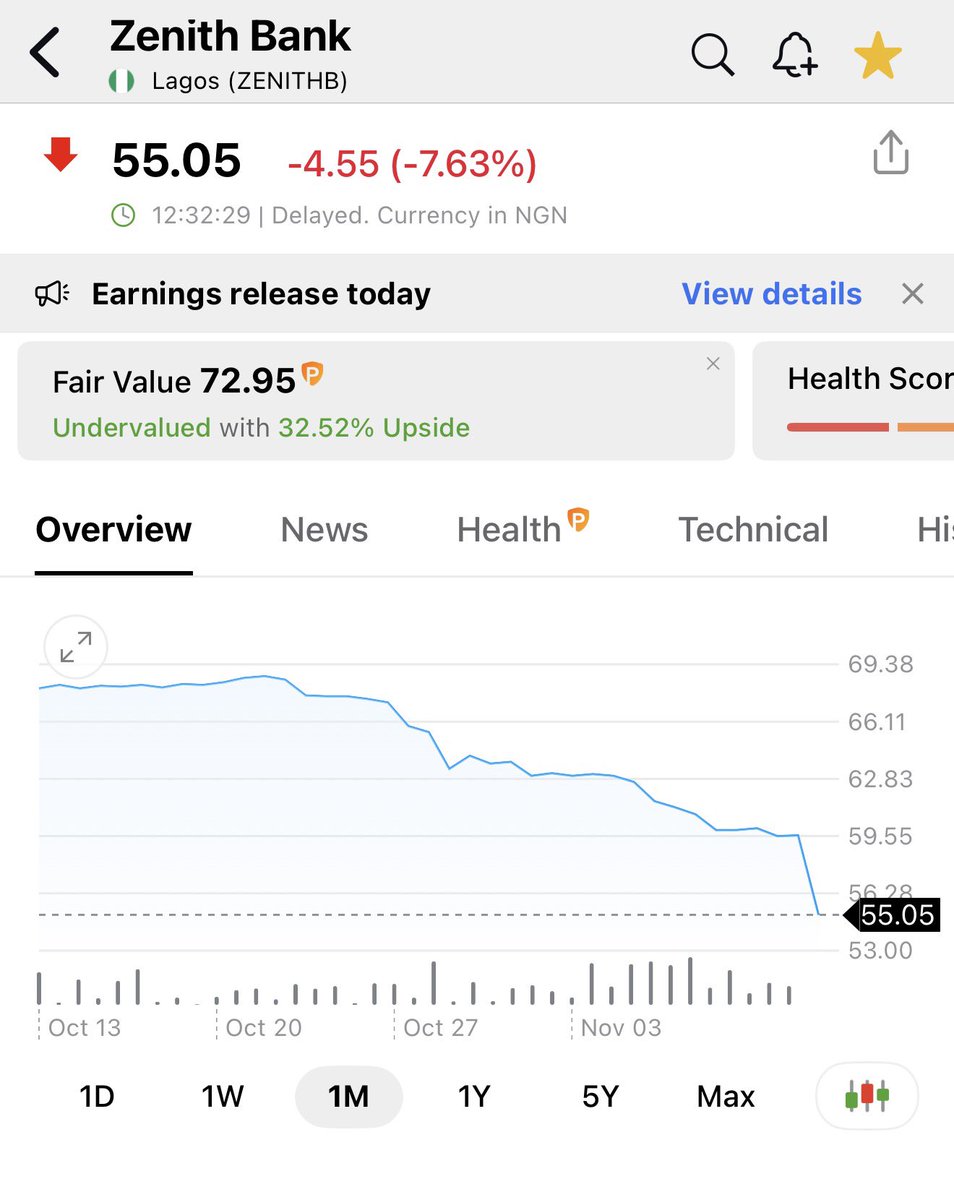Image resolution: width=954 pixels, height=1200 pixels.
Task: Switch to the News tab
Action: coord(324,529)
